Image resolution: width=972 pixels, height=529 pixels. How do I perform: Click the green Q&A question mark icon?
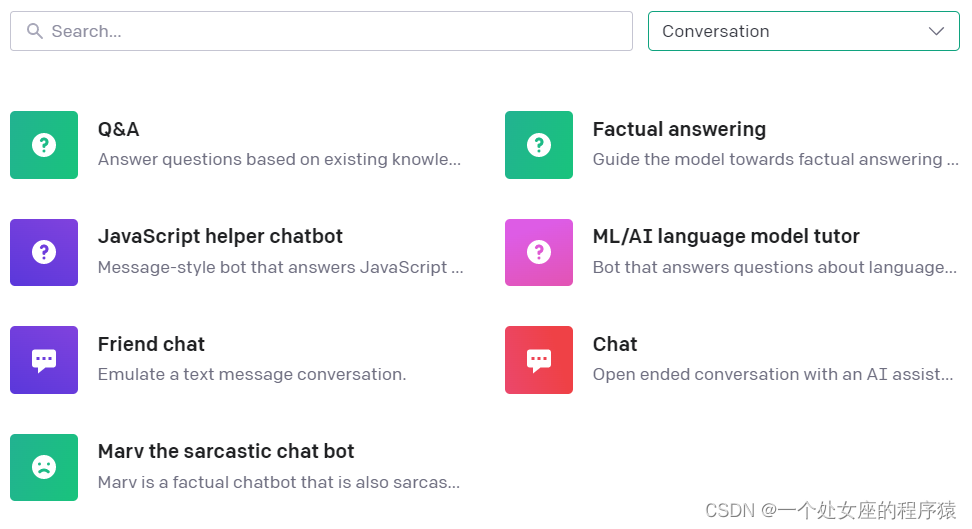pos(44,145)
